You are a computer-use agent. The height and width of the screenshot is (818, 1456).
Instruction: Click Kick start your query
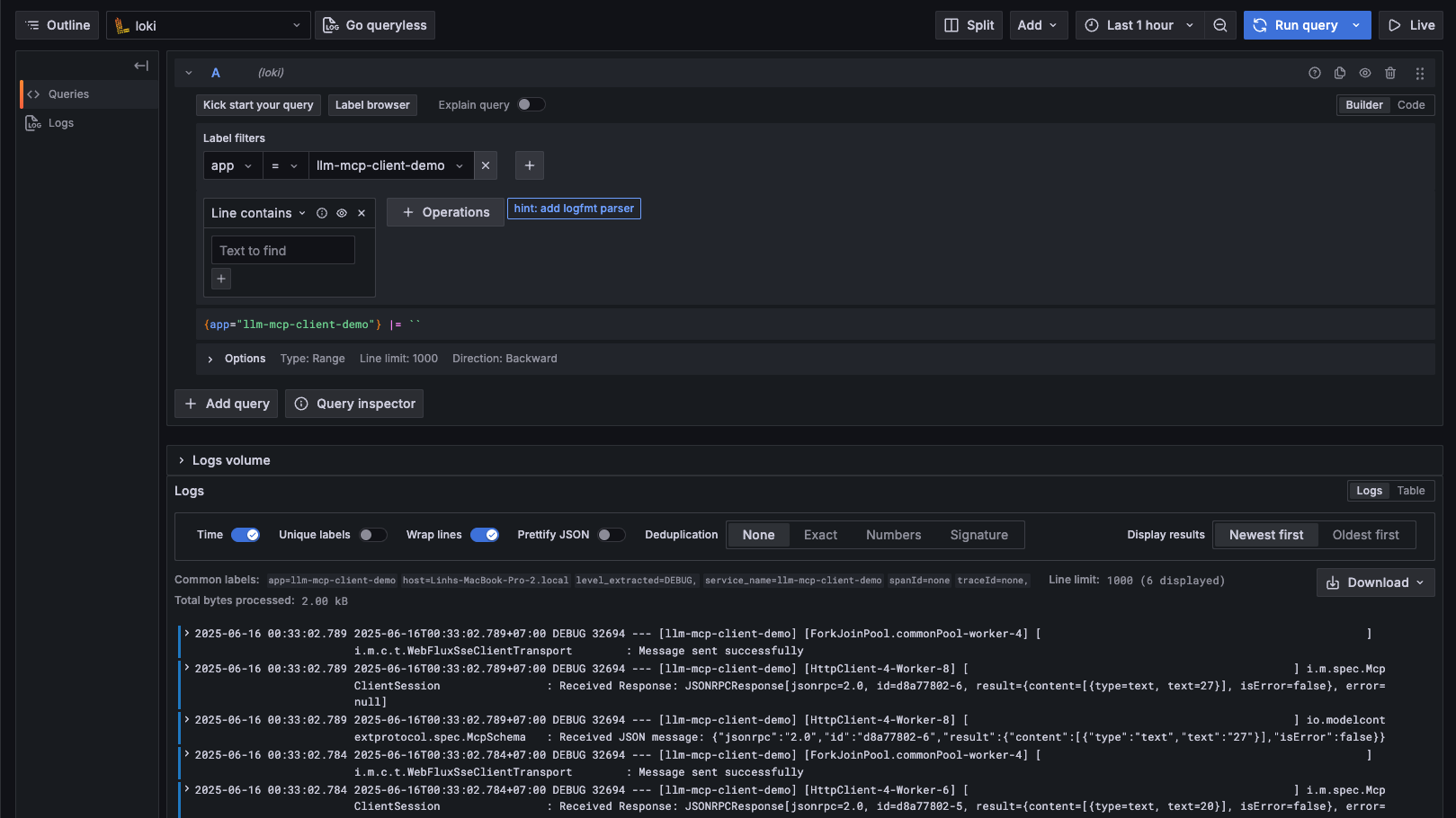(x=258, y=105)
